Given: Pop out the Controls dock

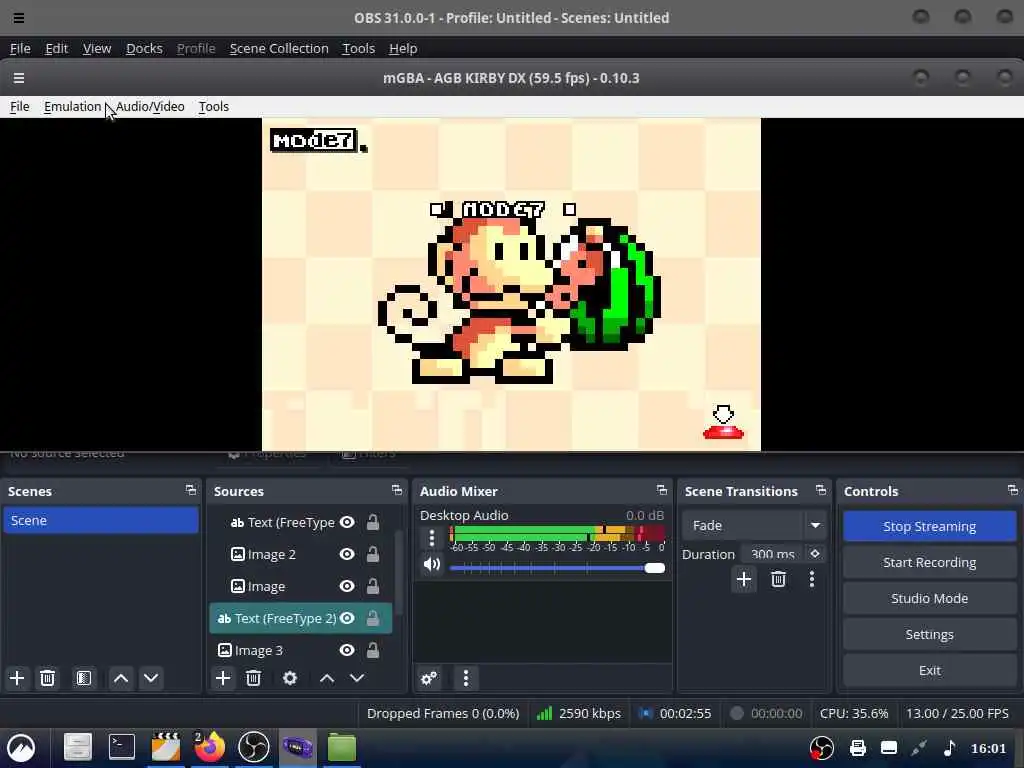Looking at the screenshot, I should point(1012,490).
